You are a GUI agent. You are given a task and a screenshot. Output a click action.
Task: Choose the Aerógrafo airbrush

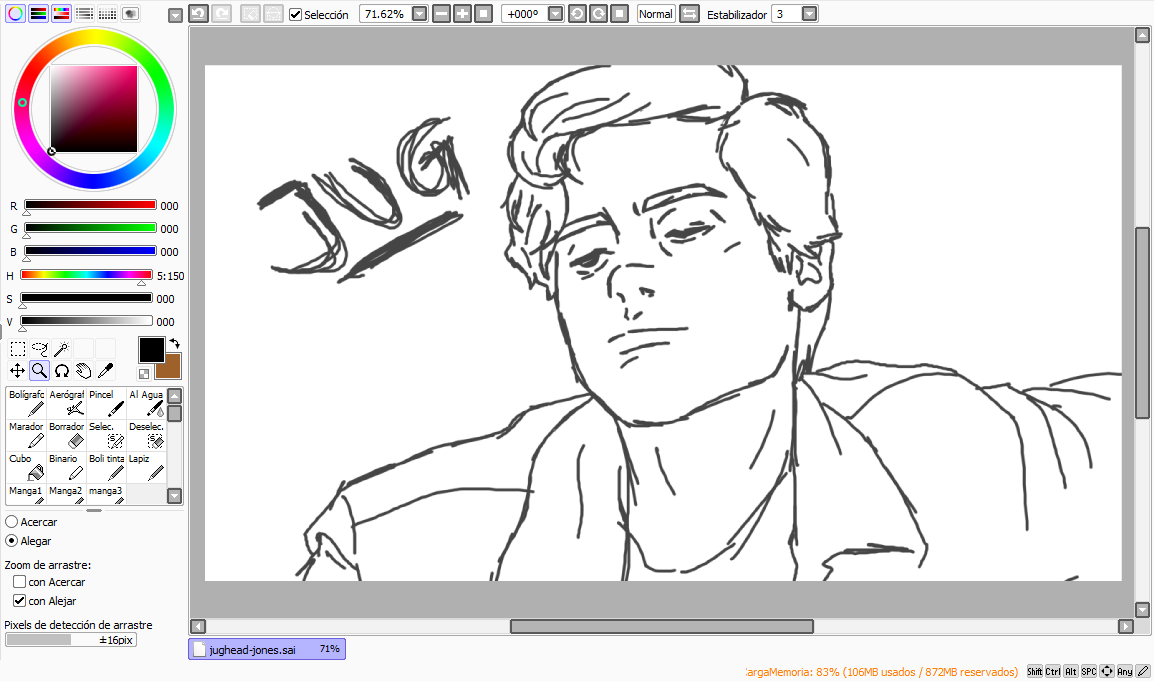[66, 403]
